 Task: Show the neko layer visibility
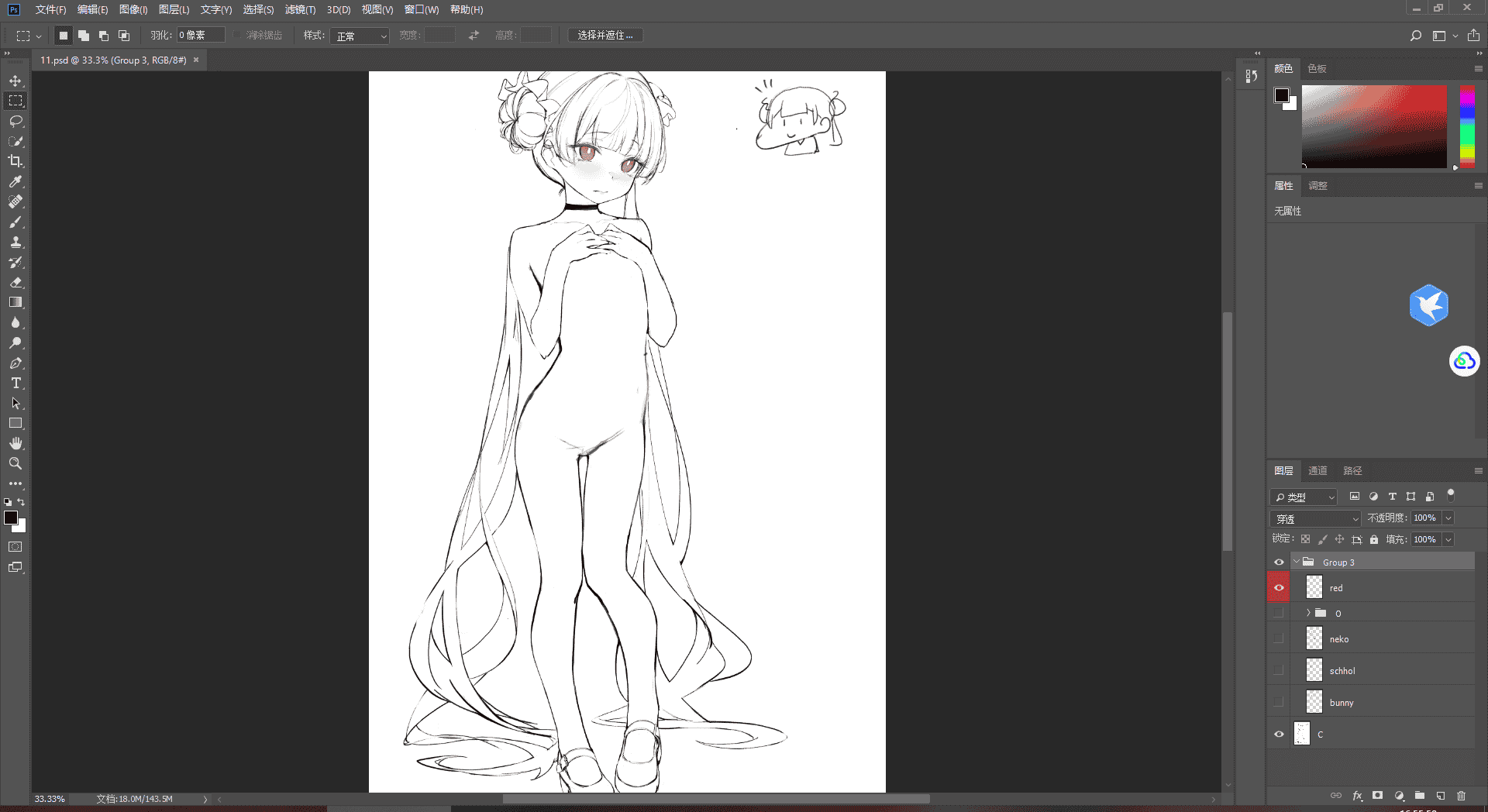tap(1279, 638)
